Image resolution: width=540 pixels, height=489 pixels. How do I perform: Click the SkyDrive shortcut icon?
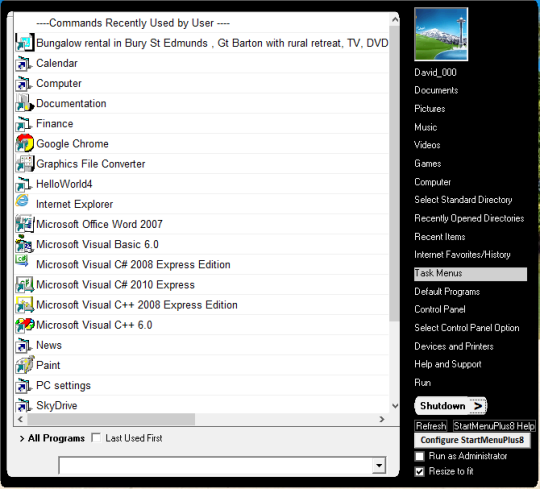(24, 406)
